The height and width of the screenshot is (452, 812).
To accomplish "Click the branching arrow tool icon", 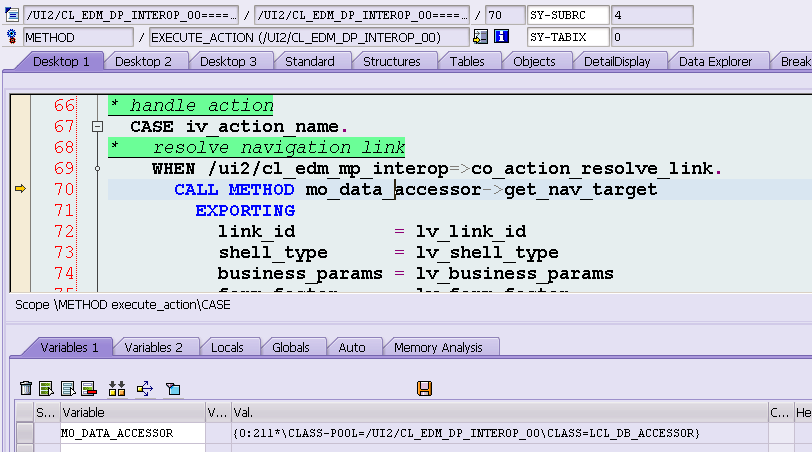I will (145, 388).
